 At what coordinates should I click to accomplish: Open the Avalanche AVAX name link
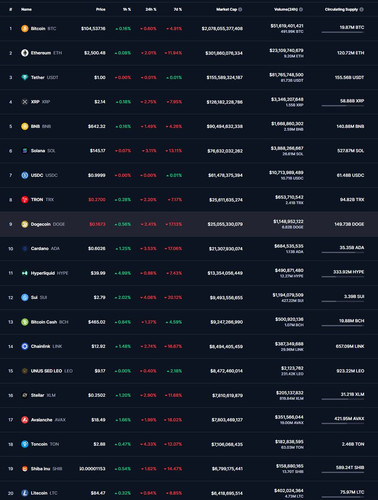pos(48,420)
